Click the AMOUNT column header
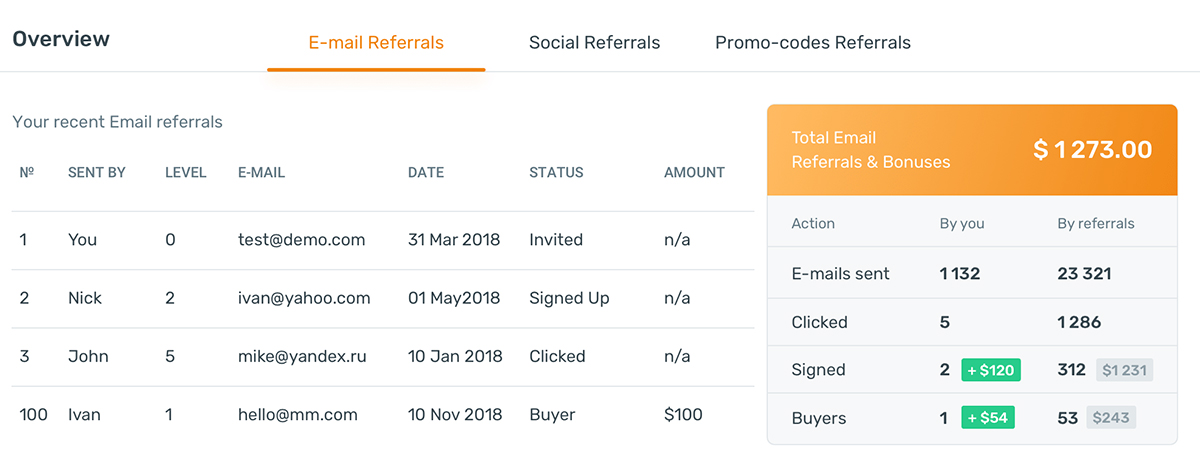The image size is (1200, 464). tap(694, 173)
